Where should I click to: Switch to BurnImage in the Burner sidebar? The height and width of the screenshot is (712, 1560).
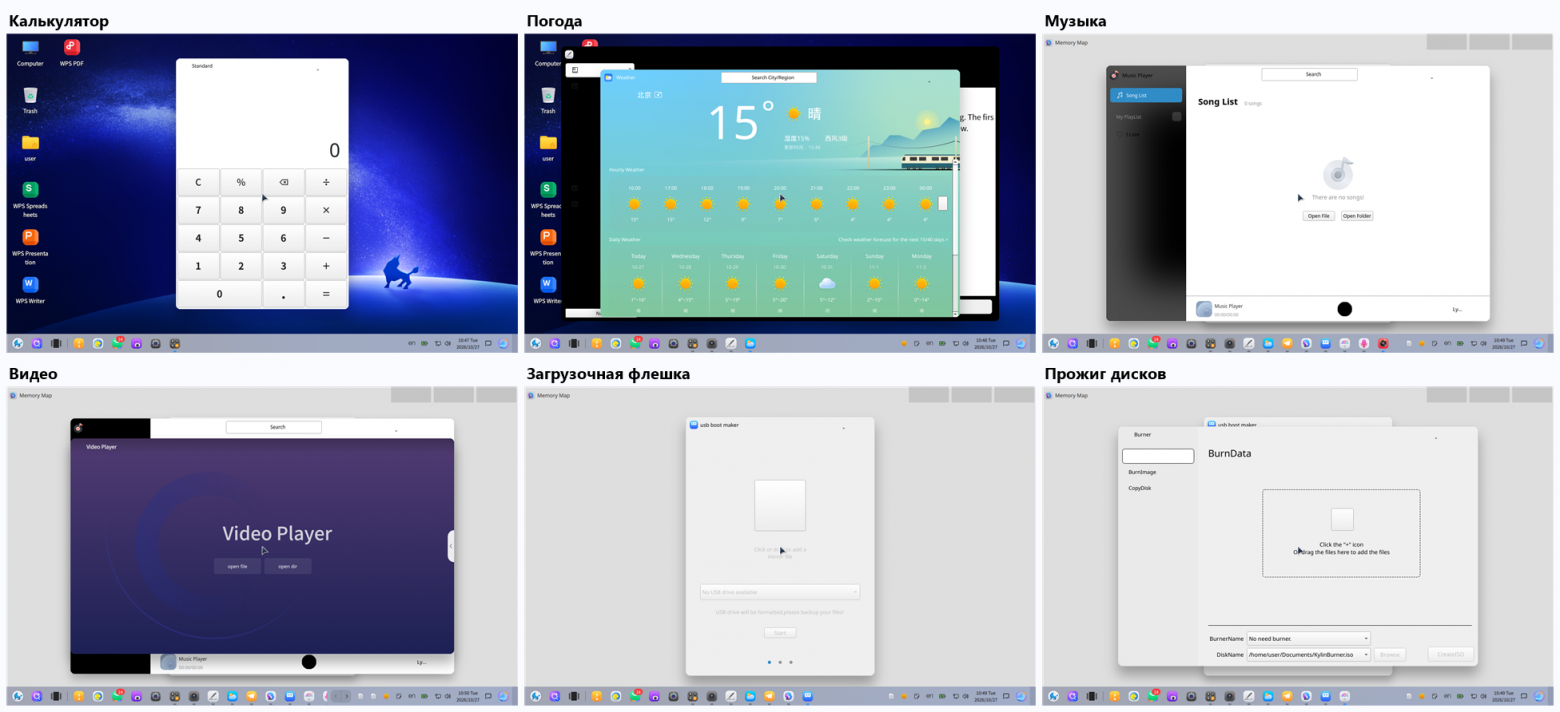click(x=1142, y=472)
